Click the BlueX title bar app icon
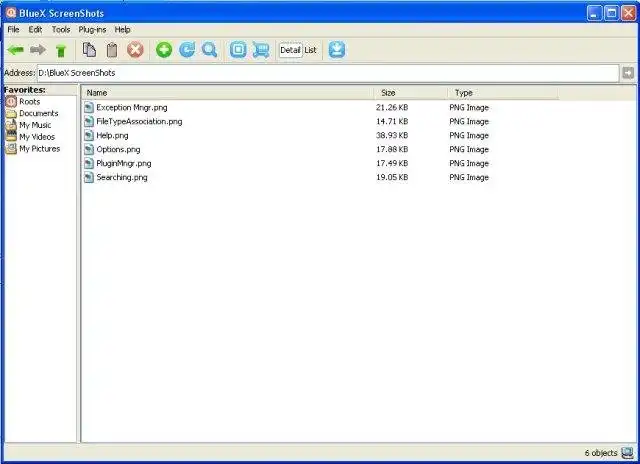Screen dimensions: 640x464 coord(11,13)
